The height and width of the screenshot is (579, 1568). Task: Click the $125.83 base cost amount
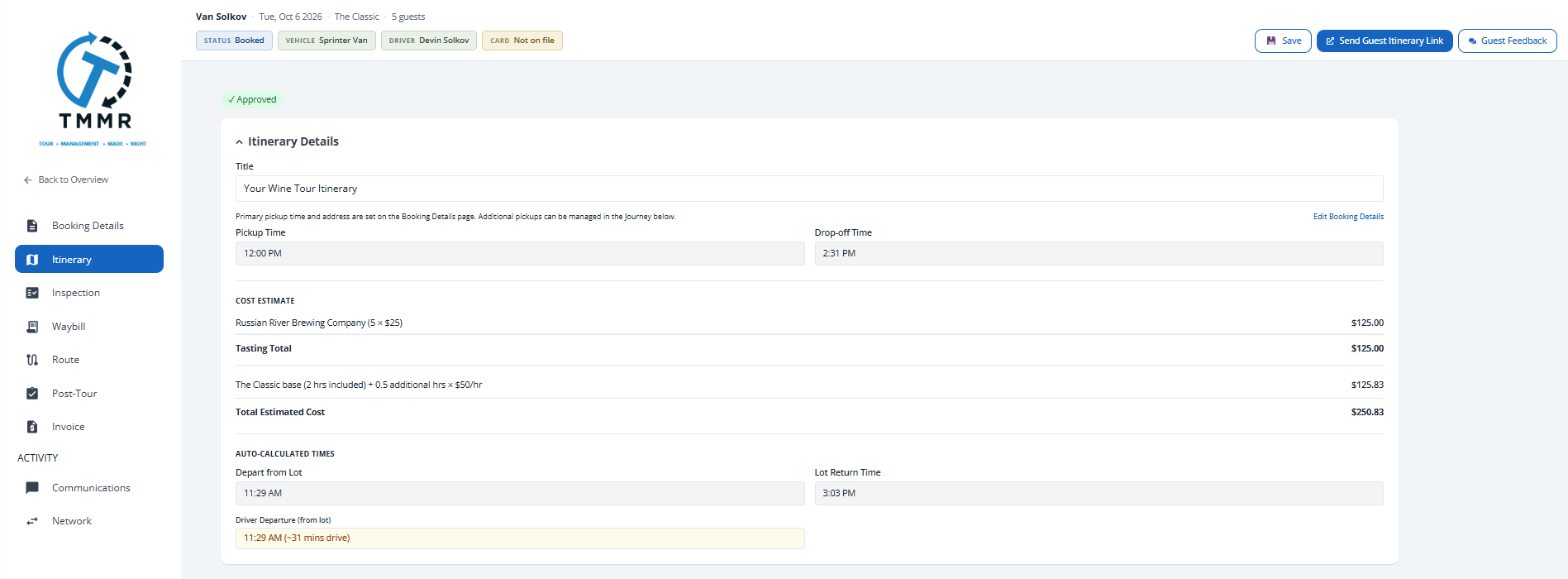1367,385
